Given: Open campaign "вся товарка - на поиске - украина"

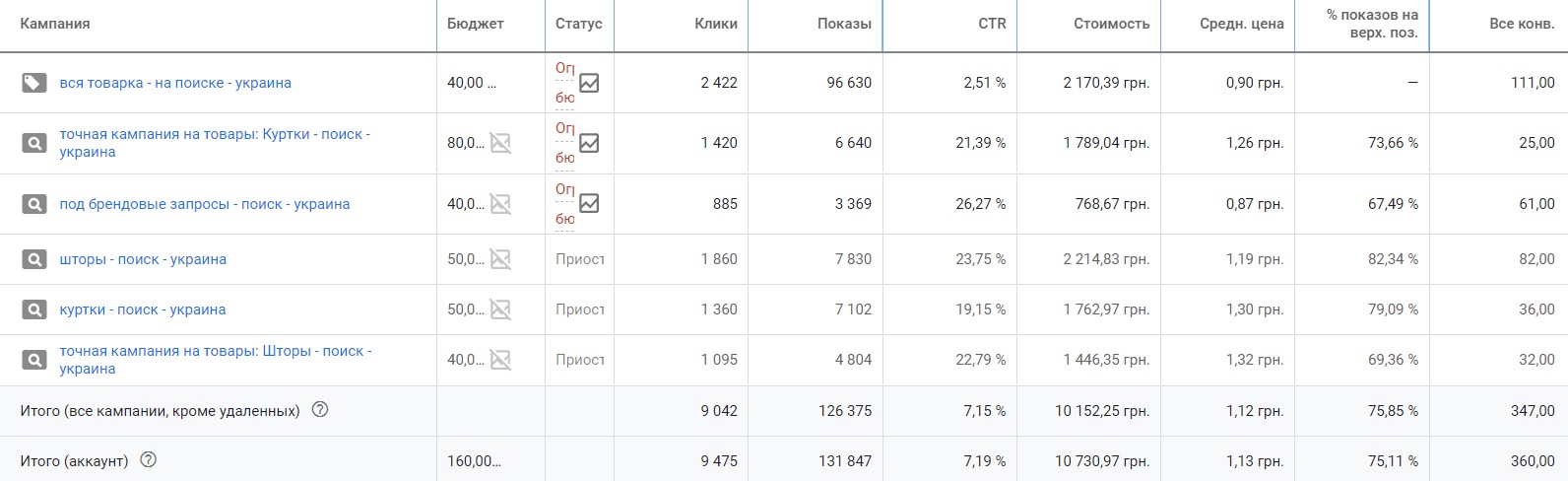Looking at the screenshot, I should pos(175,83).
